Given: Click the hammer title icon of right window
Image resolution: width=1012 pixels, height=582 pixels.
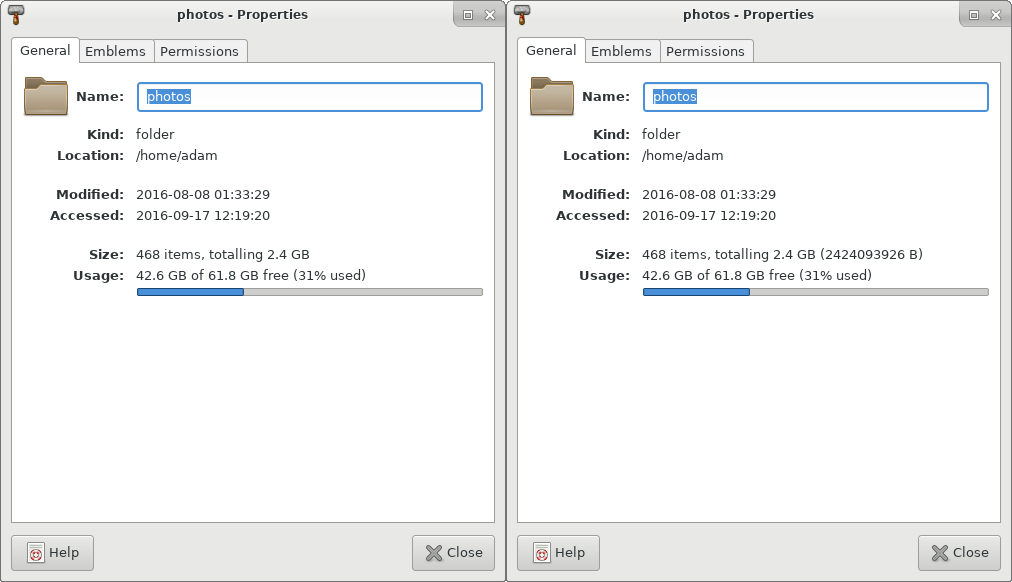Looking at the screenshot, I should point(521,15).
